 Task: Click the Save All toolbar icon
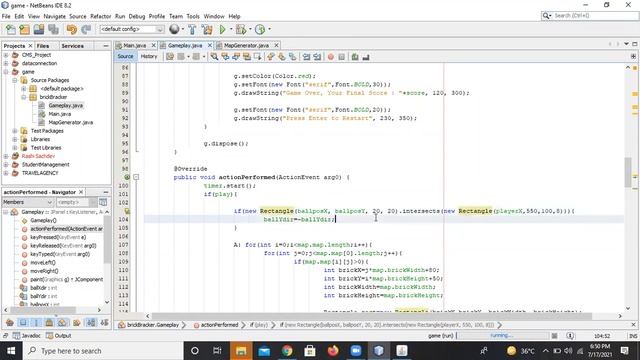point(53,29)
